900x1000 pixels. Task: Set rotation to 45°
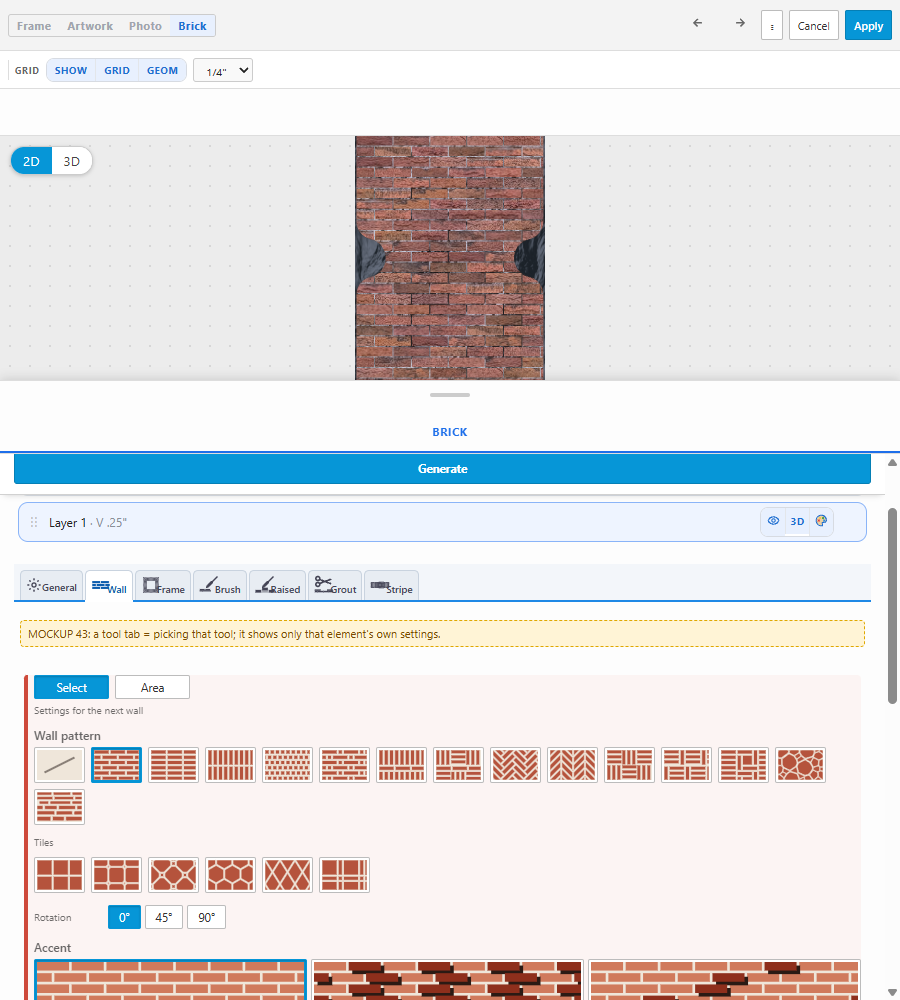(164, 917)
